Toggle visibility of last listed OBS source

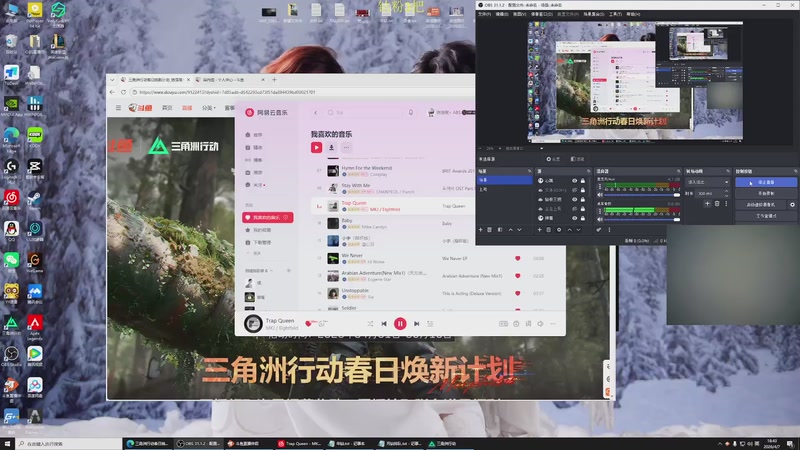[574, 218]
